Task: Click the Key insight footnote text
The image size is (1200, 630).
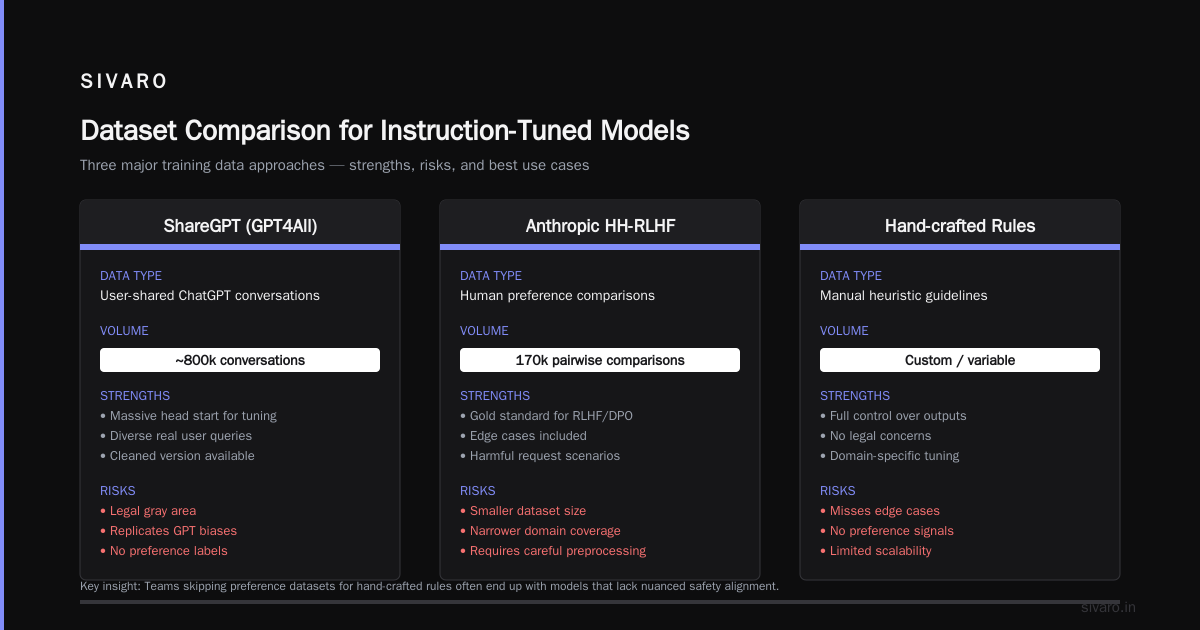Action: 429,586
